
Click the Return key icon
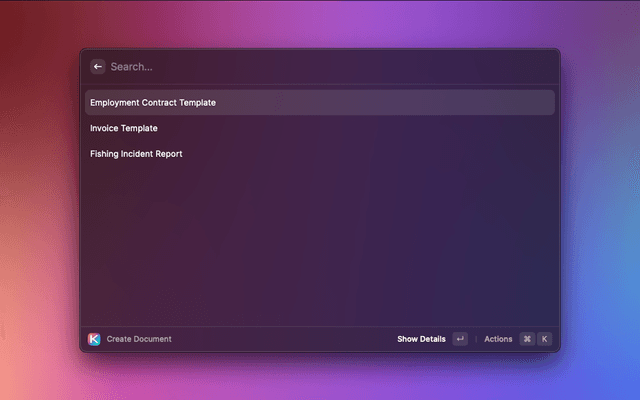pyautogui.click(x=460, y=339)
